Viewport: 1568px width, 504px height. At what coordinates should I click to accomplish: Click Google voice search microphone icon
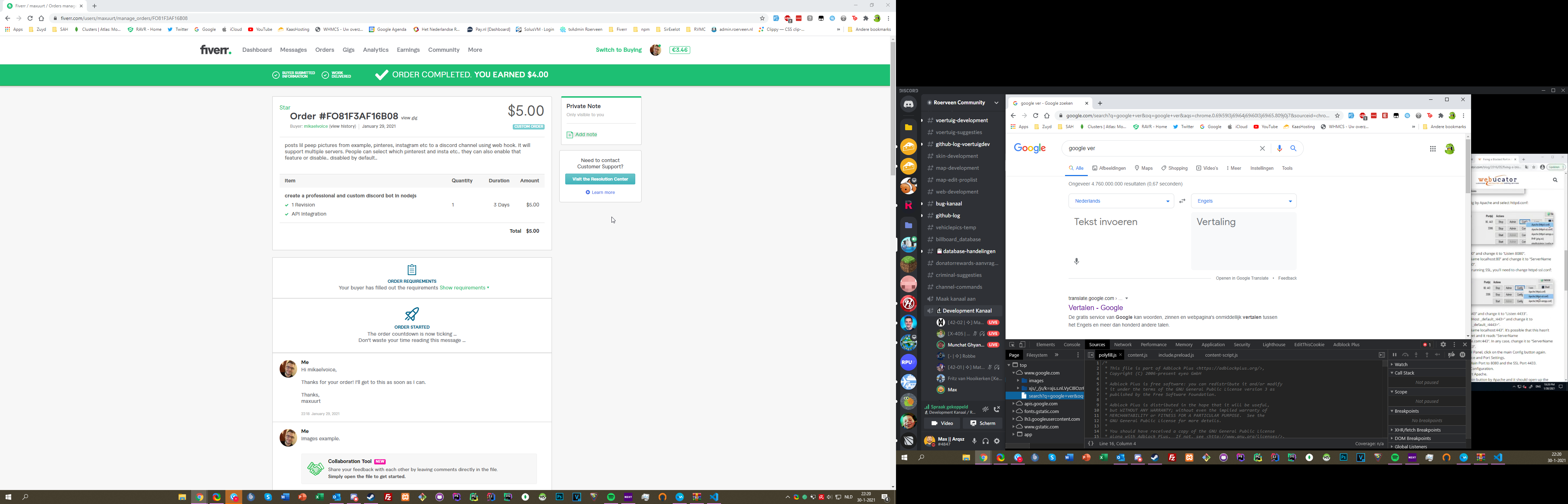click(1280, 148)
